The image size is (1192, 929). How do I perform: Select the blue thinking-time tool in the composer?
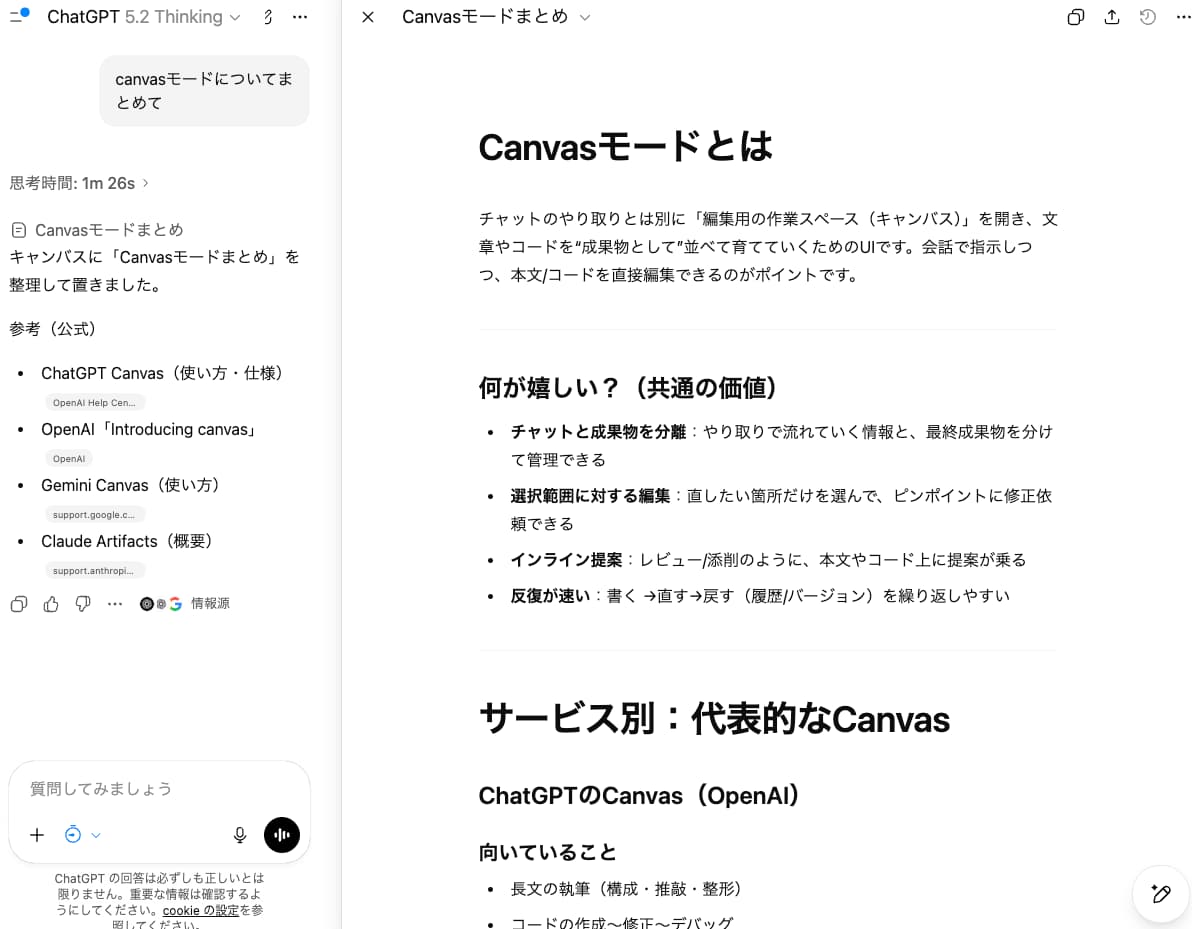pos(73,834)
